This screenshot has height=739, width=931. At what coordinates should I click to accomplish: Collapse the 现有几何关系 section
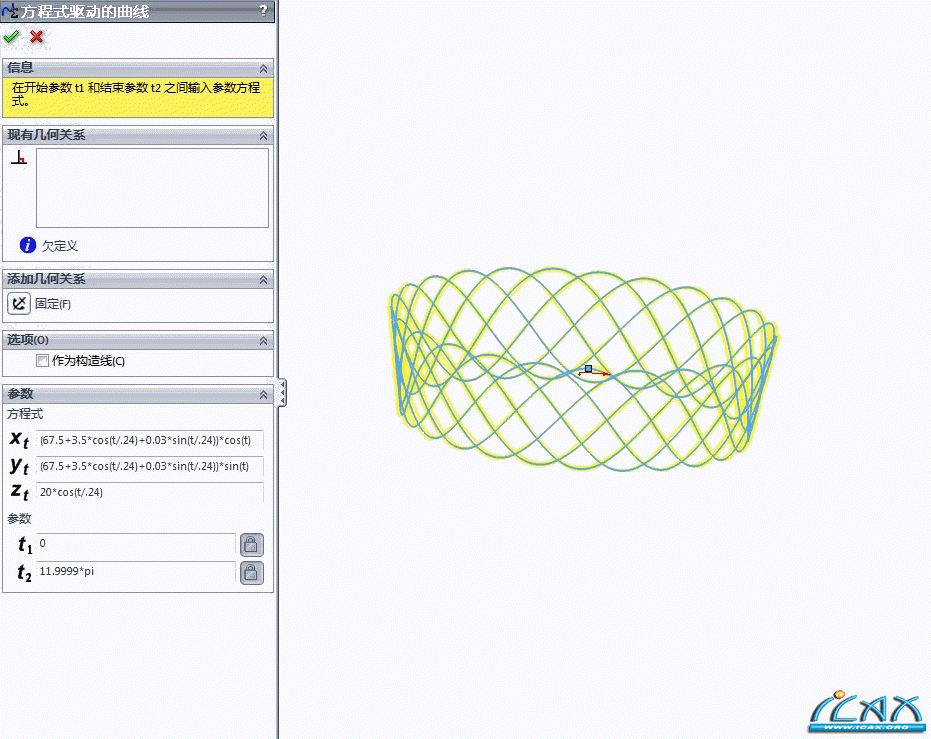pyautogui.click(x=264, y=136)
